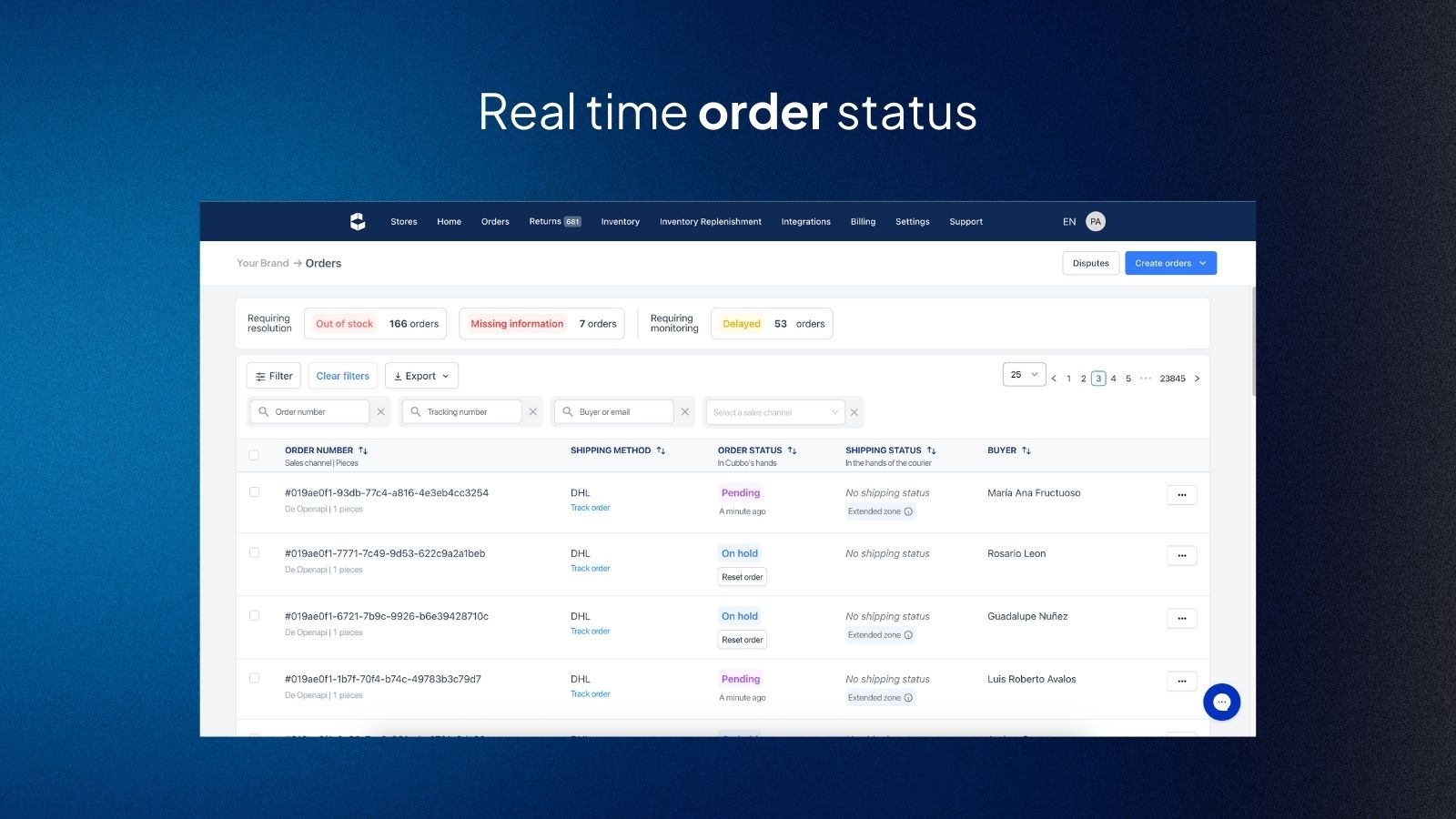Open the Inventory Replenishment menu
This screenshot has width=1456, height=819.
point(710,221)
